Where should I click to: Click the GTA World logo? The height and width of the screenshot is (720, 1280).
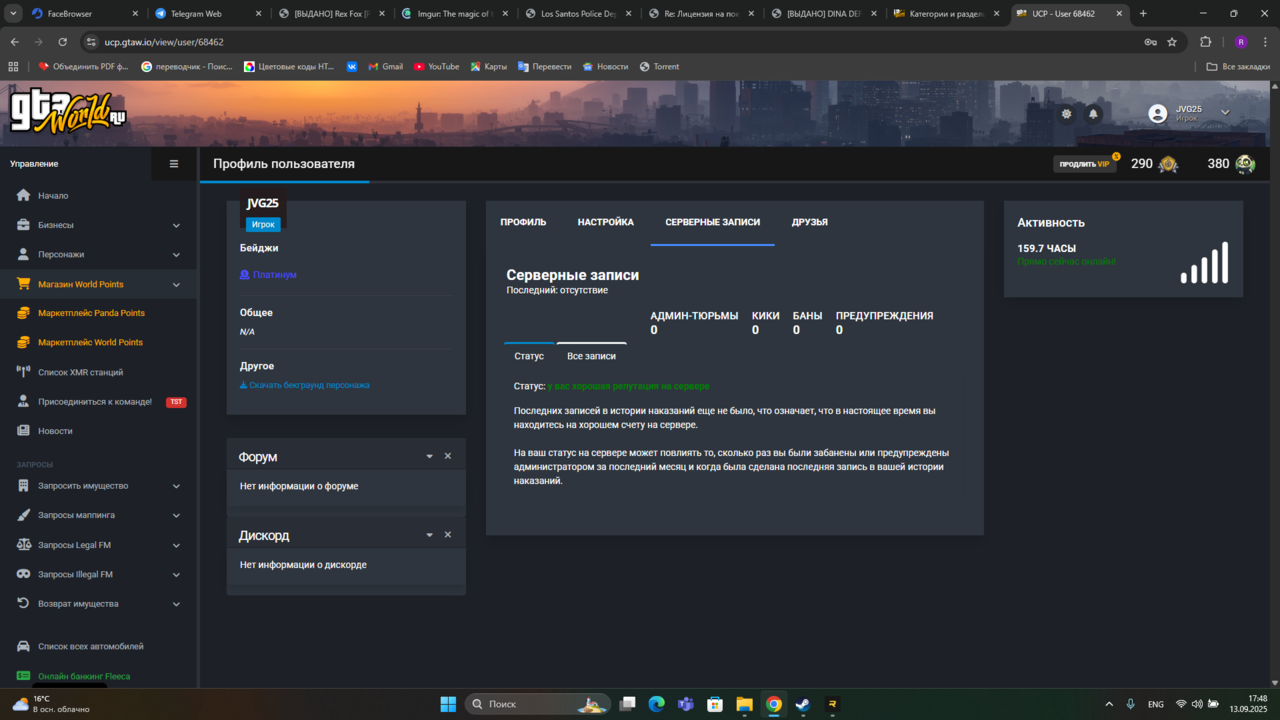(x=68, y=113)
